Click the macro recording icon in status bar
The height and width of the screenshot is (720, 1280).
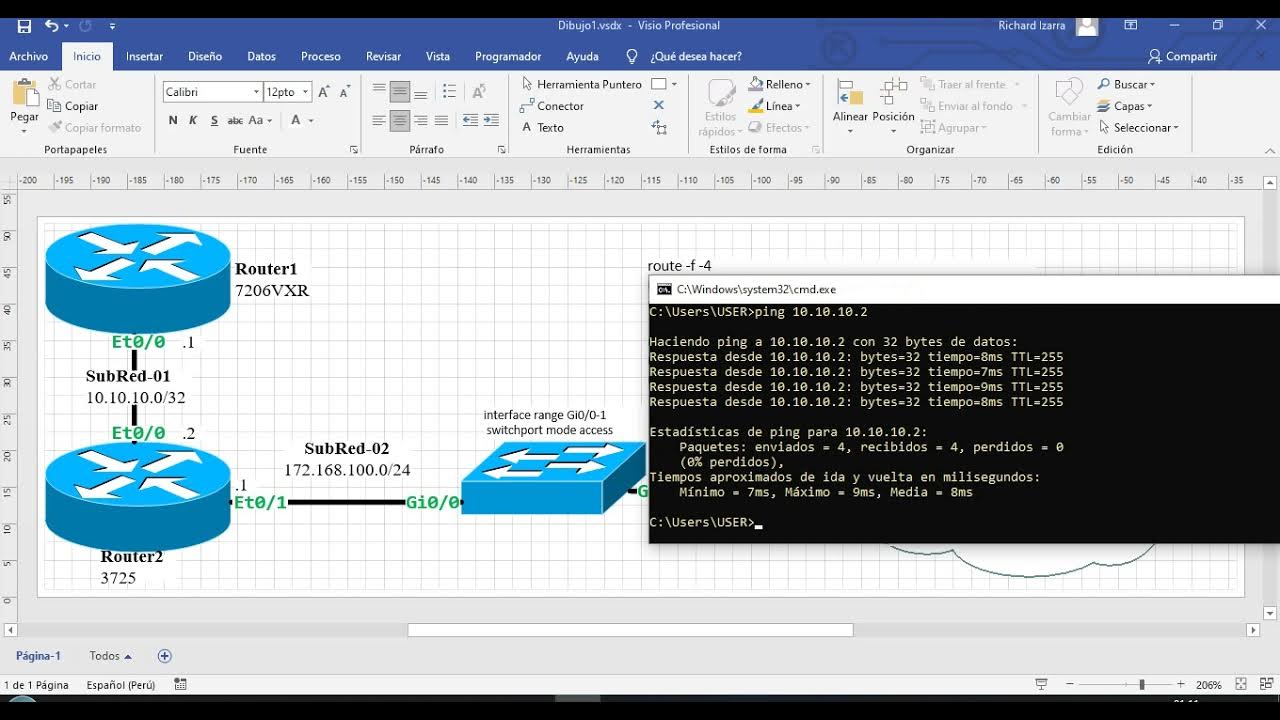181,684
